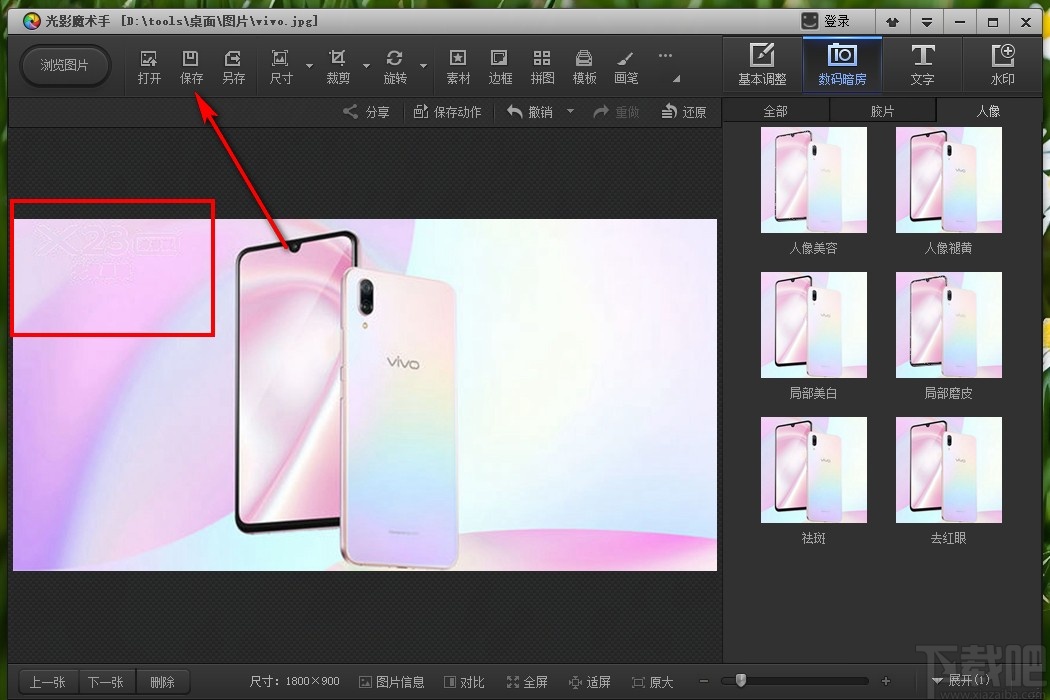This screenshot has width=1050, height=700.
Task: Open the 素材 (Materials) tool
Action: tap(458, 67)
